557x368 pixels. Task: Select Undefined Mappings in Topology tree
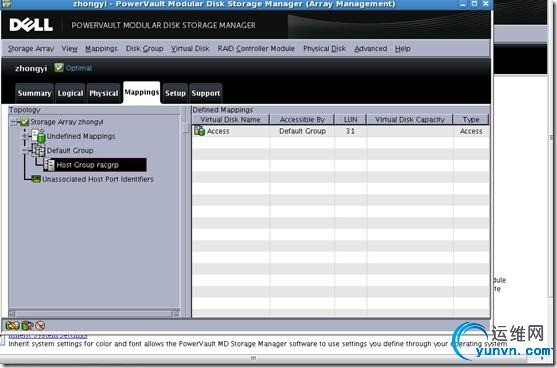81,136
